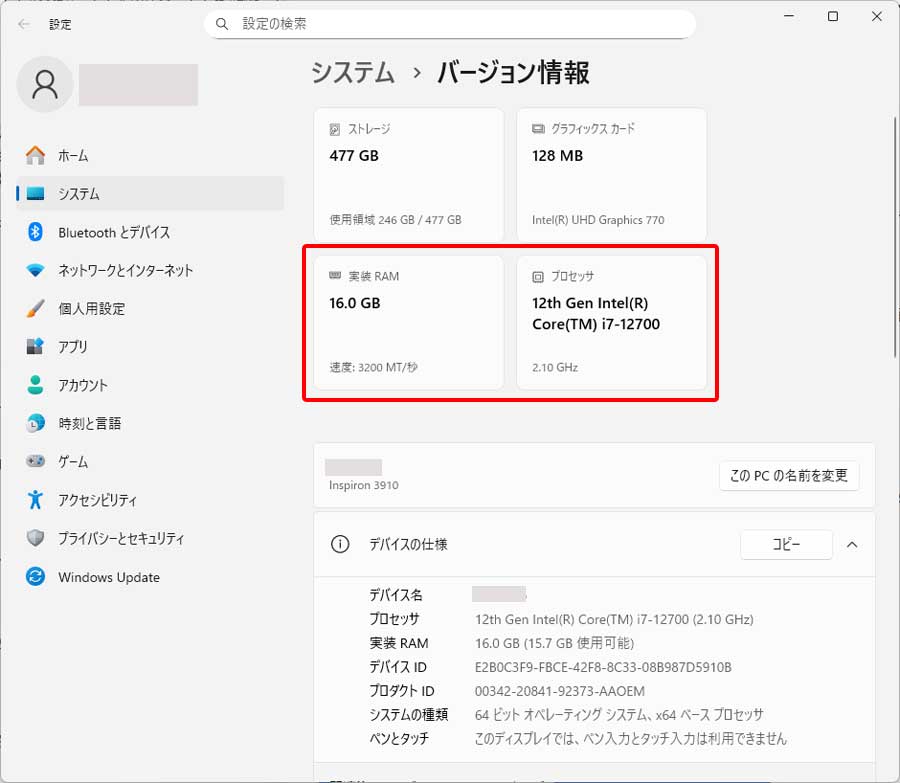
Task: Open プライバシーとセキュリティ shield icon
Action: (36, 538)
